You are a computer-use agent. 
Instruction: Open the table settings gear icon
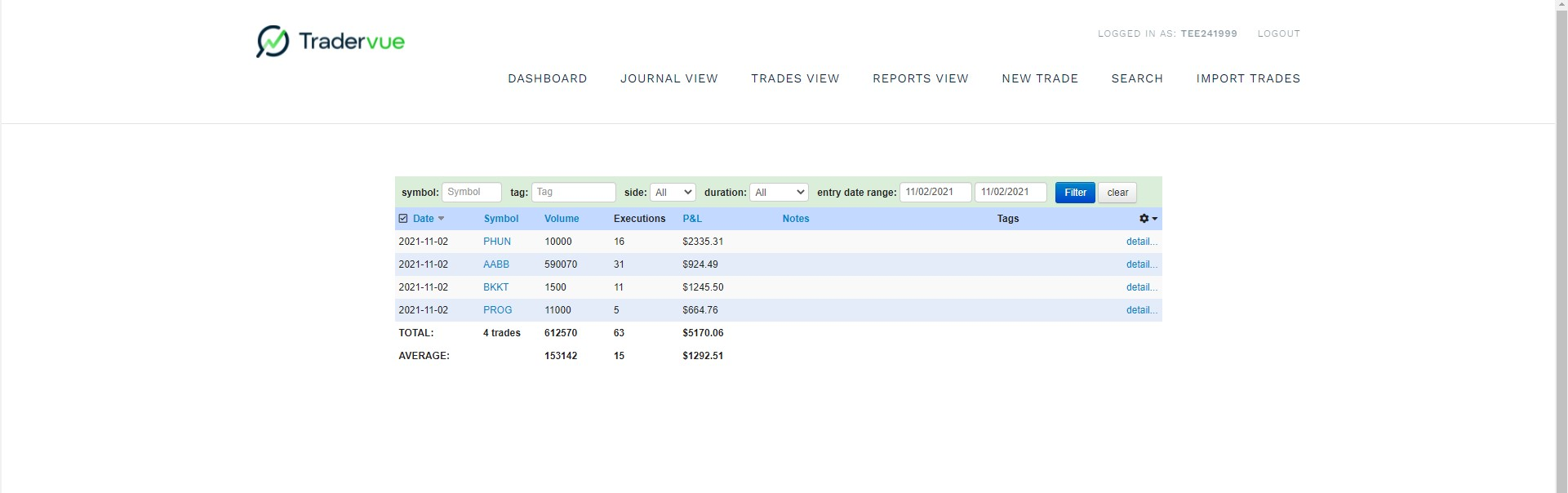coord(1148,219)
